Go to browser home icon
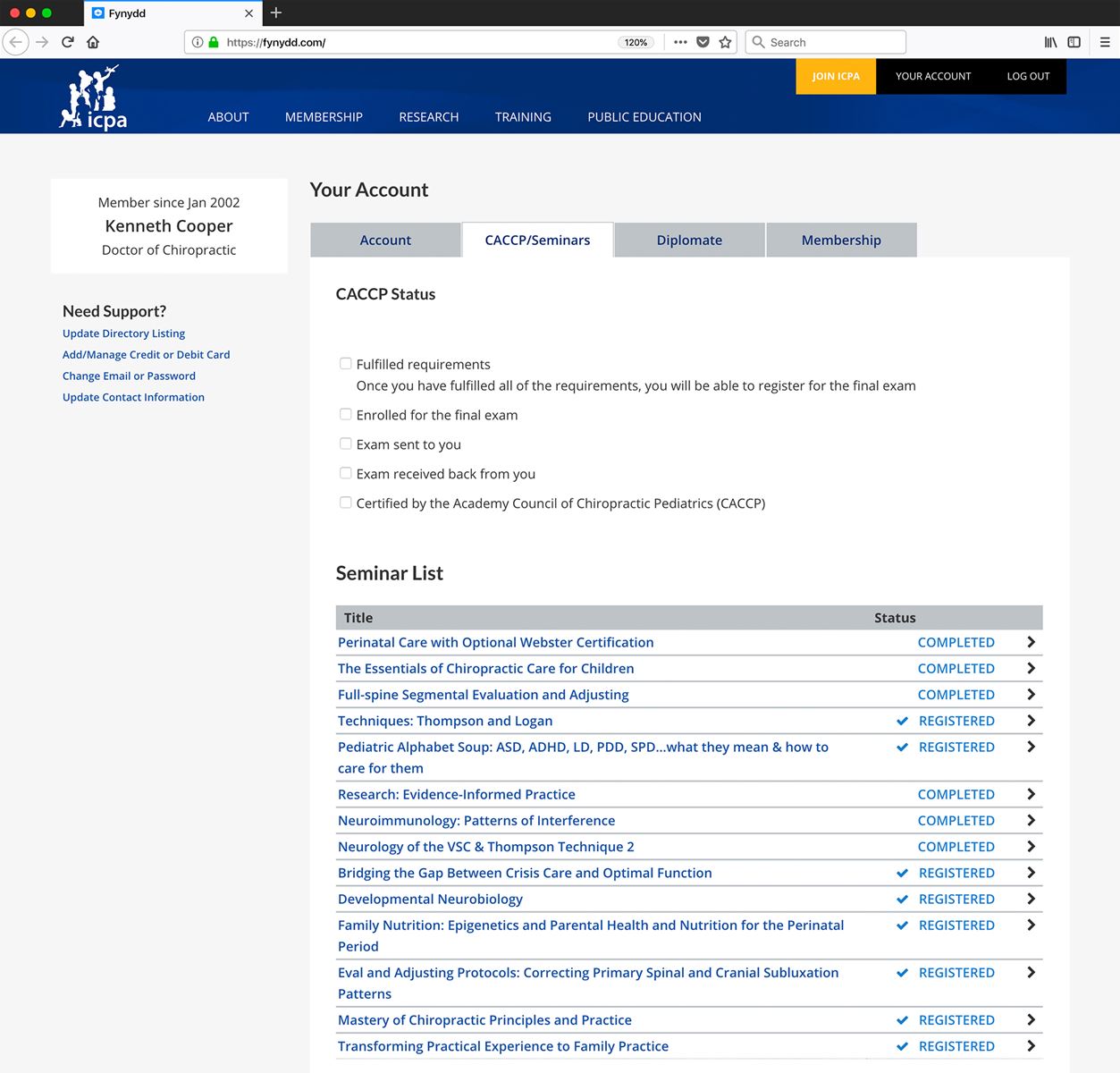Image resolution: width=1120 pixels, height=1073 pixels. [92, 42]
